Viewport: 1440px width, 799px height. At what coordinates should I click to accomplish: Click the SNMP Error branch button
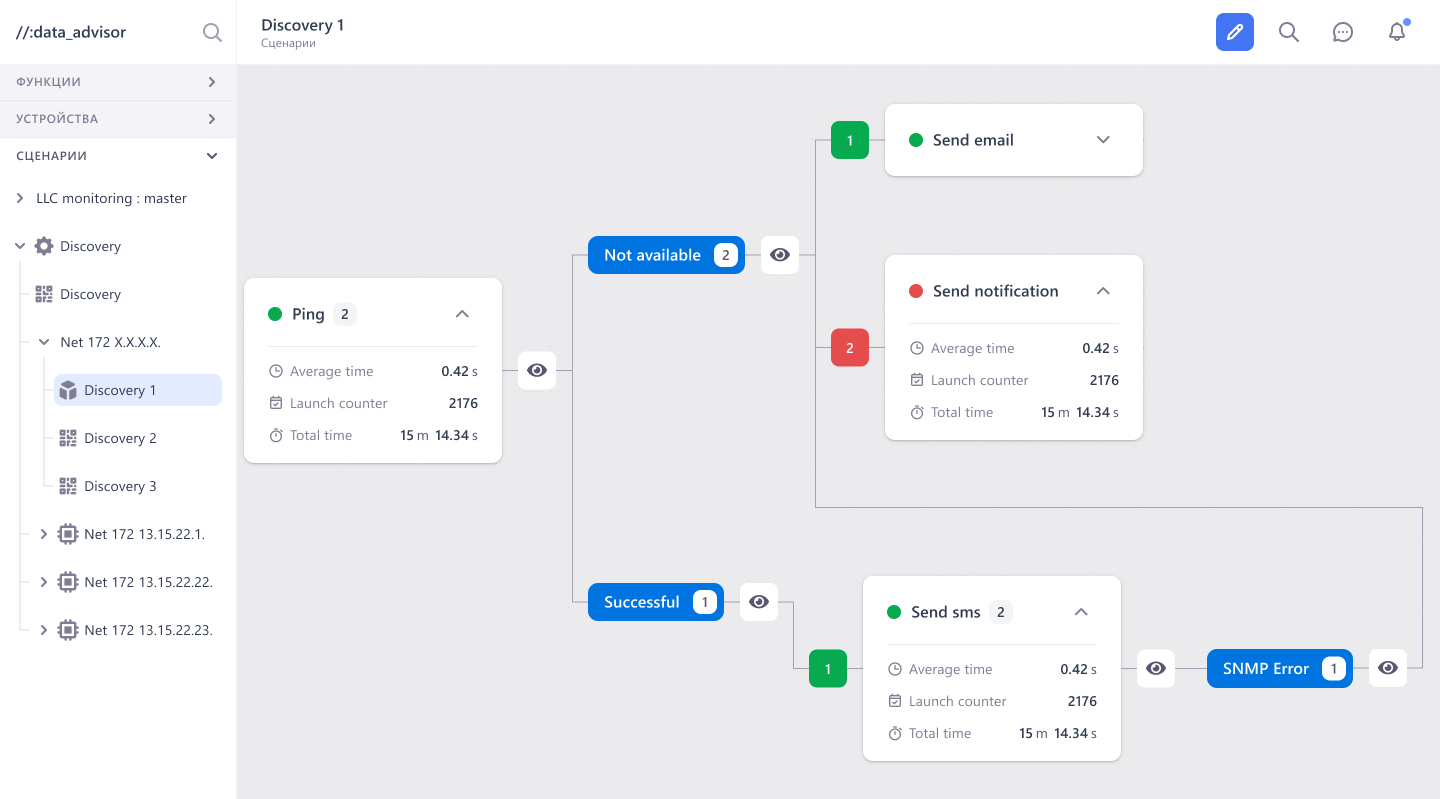(x=1280, y=668)
